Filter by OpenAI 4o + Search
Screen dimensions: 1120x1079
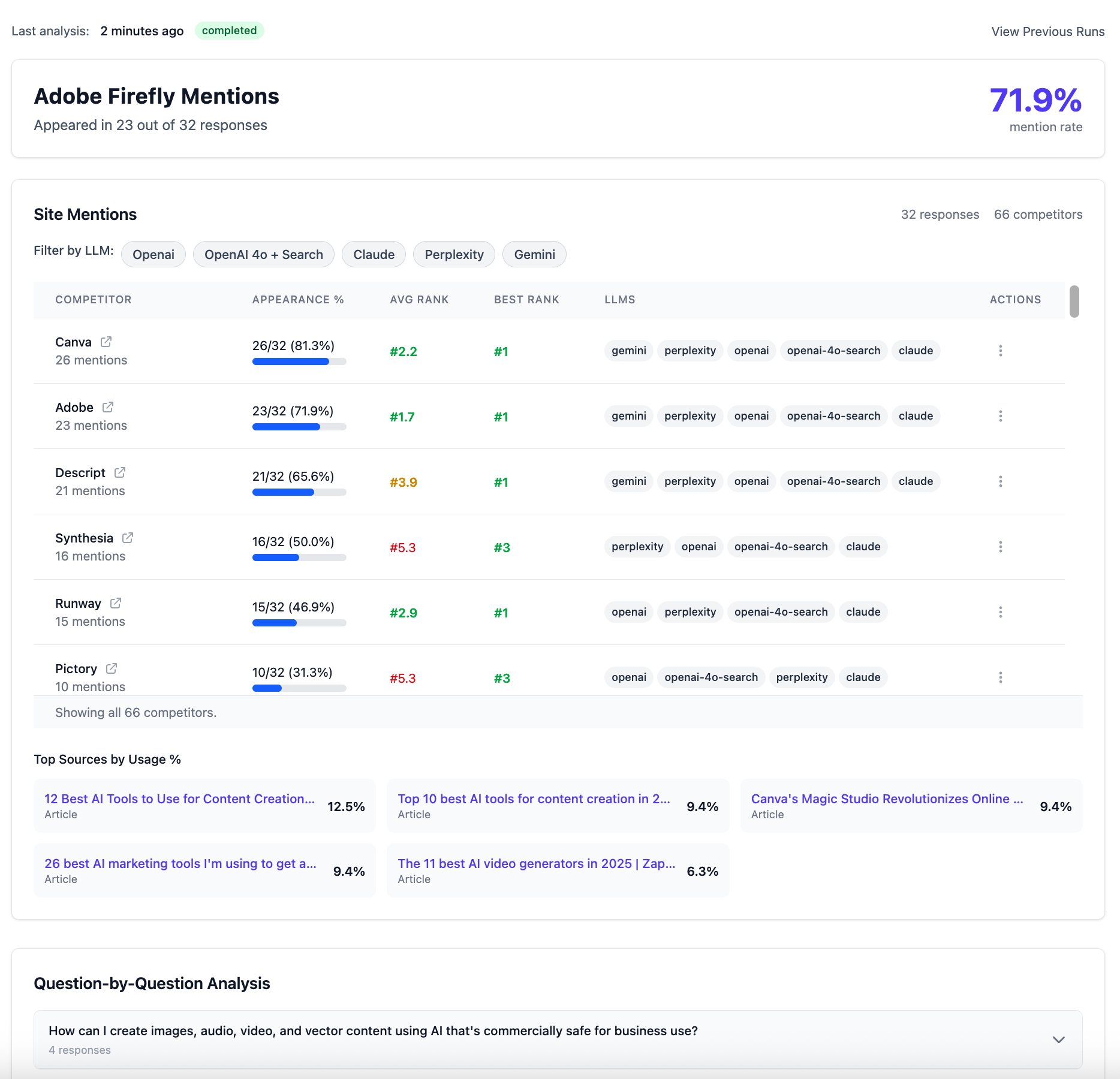(x=264, y=254)
